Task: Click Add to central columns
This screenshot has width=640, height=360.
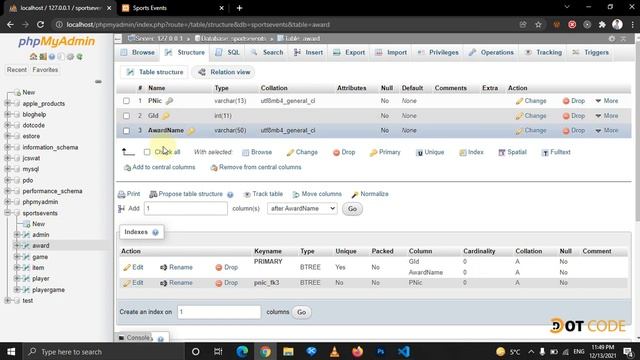Action: (160, 167)
